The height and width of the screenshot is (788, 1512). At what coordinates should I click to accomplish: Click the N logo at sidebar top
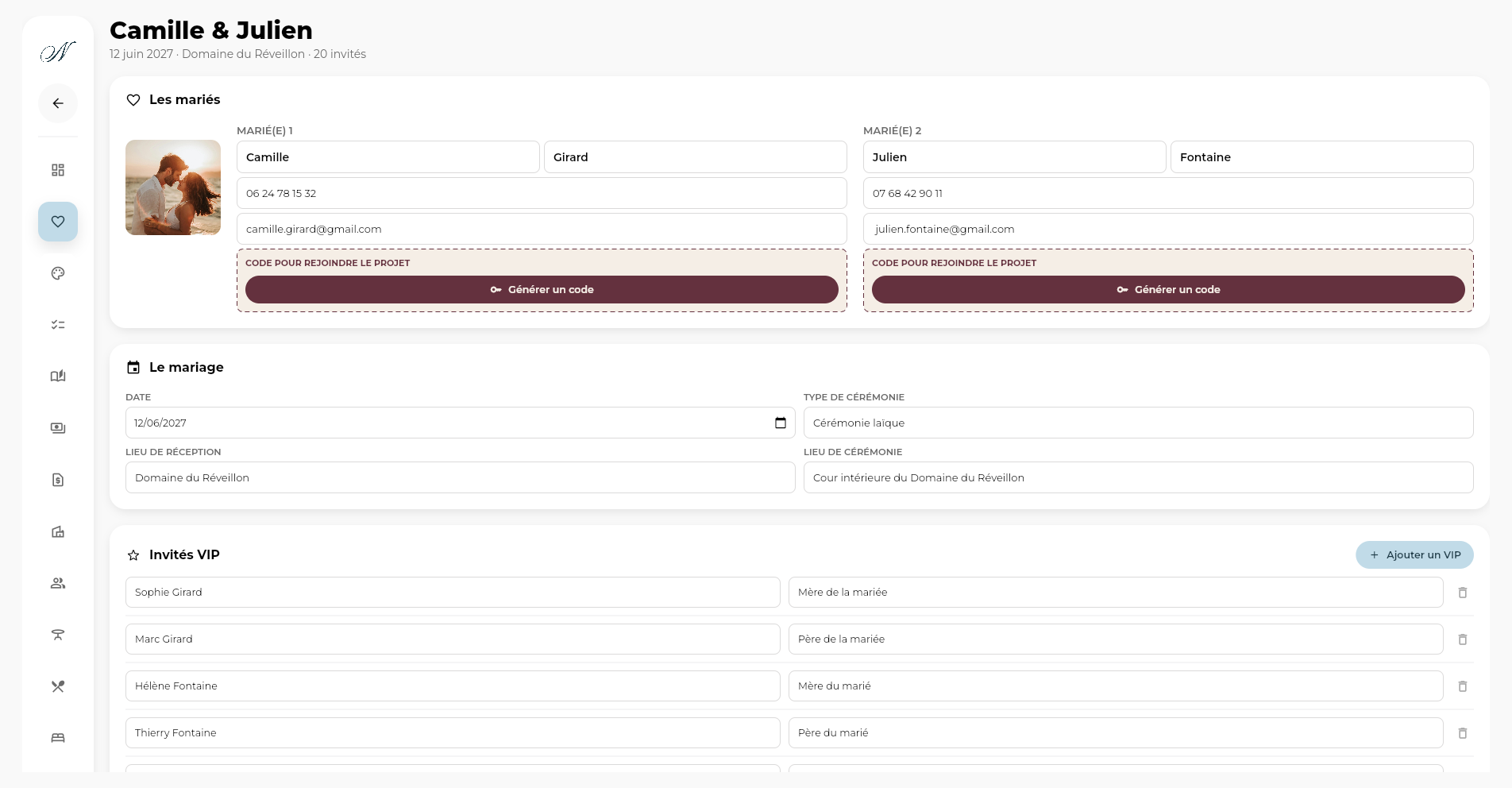(x=58, y=52)
